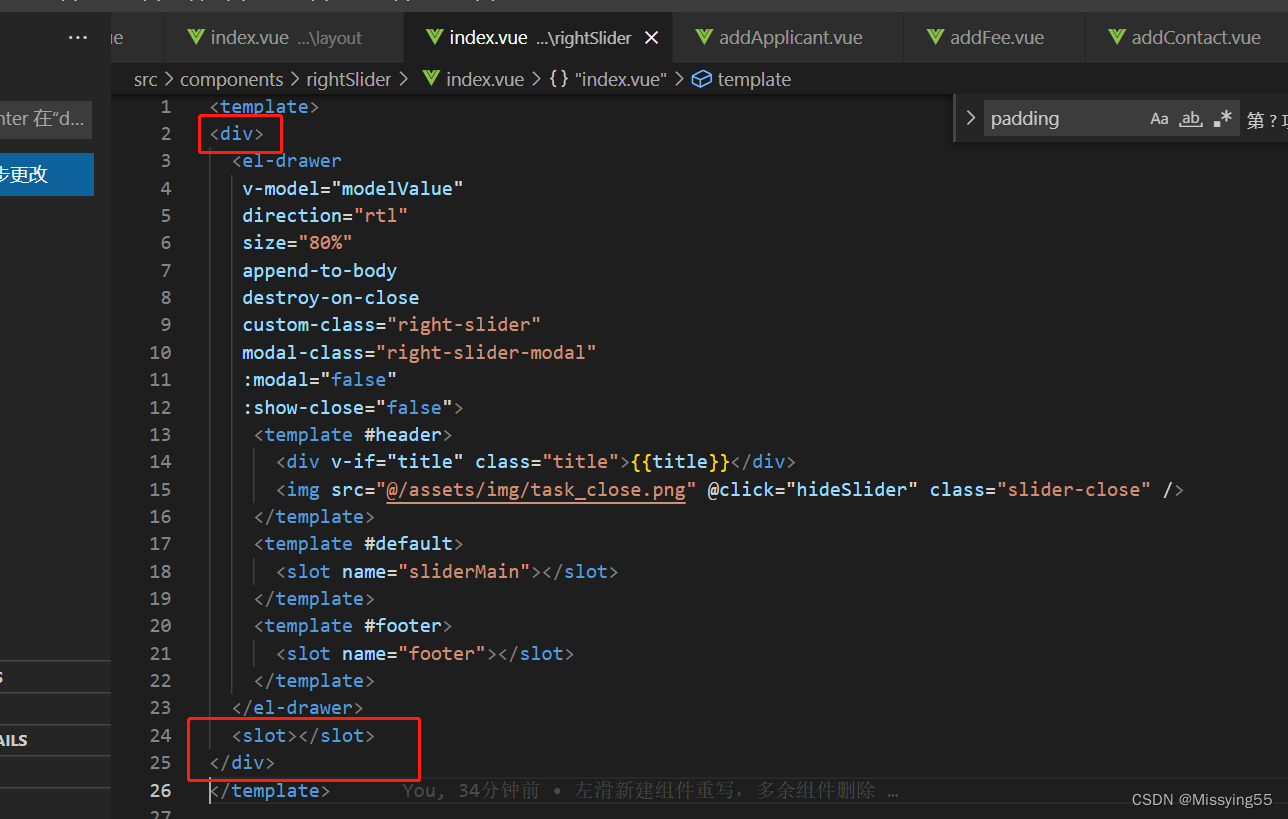Focus the find input containing 'padding'
The width and height of the screenshot is (1288, 819).
click(x=1064, y=119)
